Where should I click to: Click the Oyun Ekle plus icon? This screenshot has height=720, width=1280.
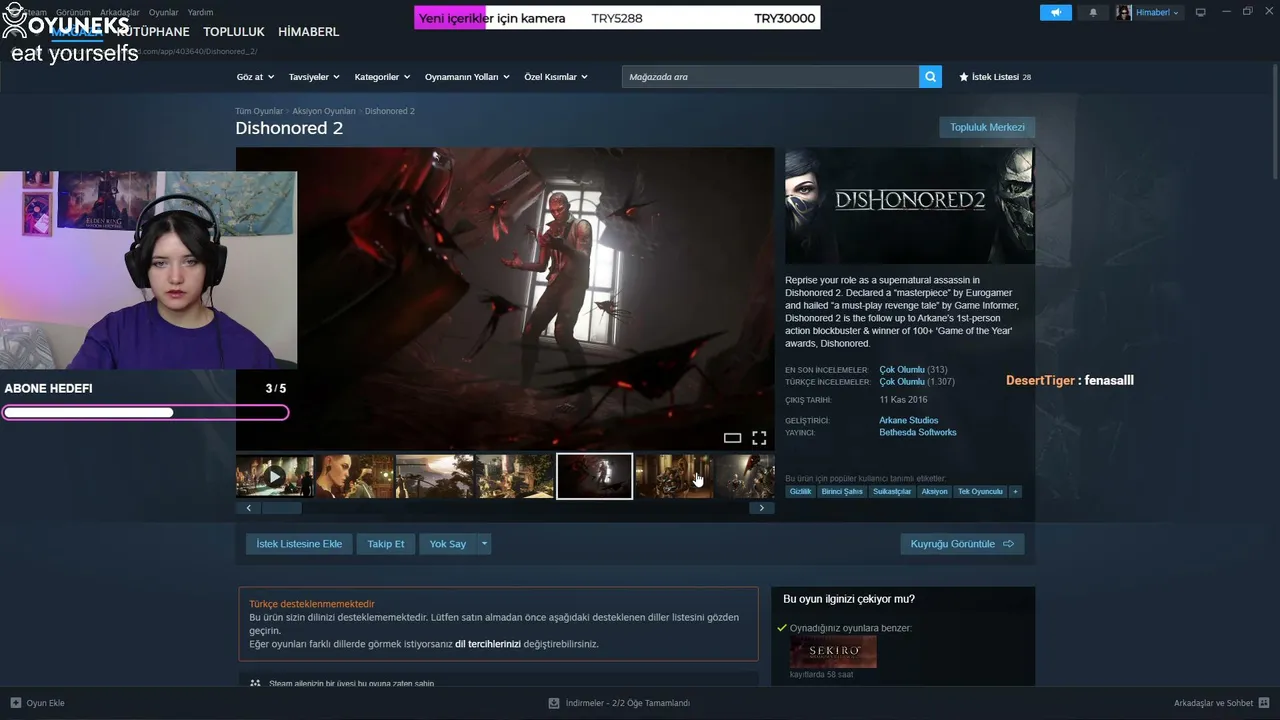click(x=15, y=703)
